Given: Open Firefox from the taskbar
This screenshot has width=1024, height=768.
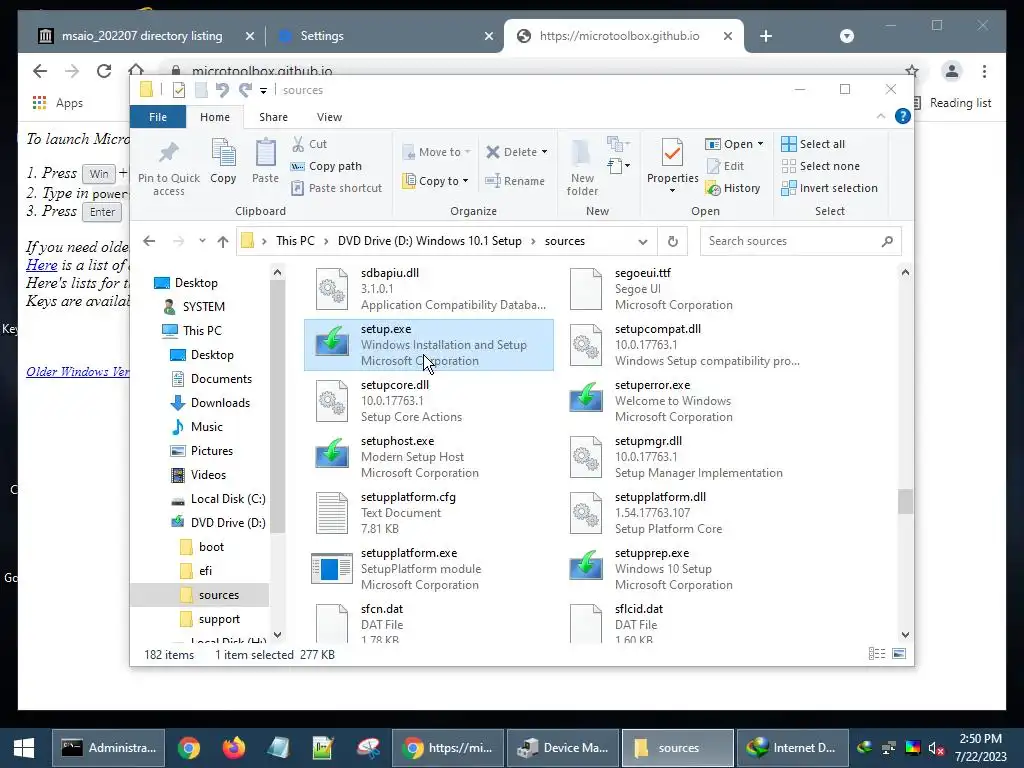Looking at the screenshot, I should coord(233,748).
